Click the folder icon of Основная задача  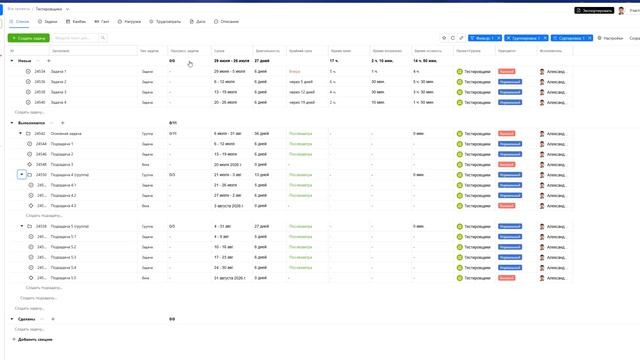pyautogui.click(x=28, y=133)
